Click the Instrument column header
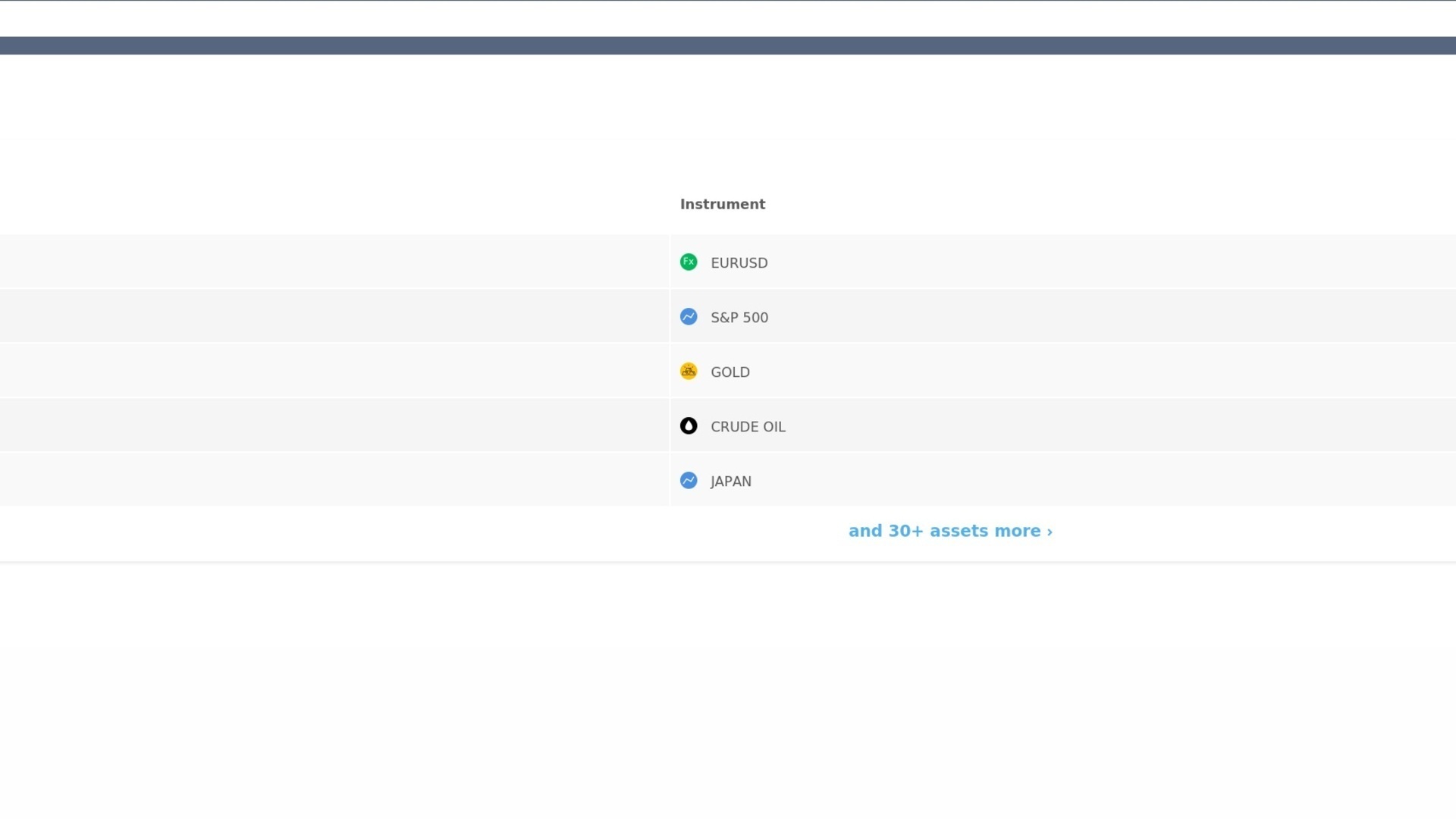The width and height of the screenshot is (1456, 819). click(x=723, y=204)
